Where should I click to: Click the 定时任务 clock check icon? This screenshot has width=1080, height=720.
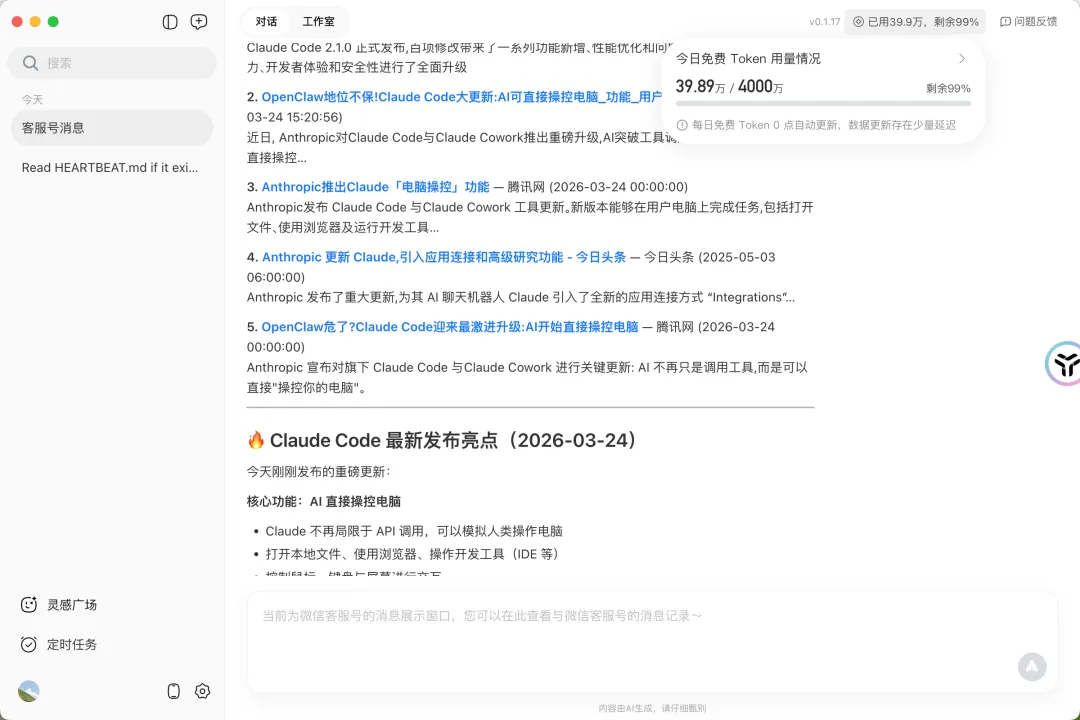tap(28, 645)
